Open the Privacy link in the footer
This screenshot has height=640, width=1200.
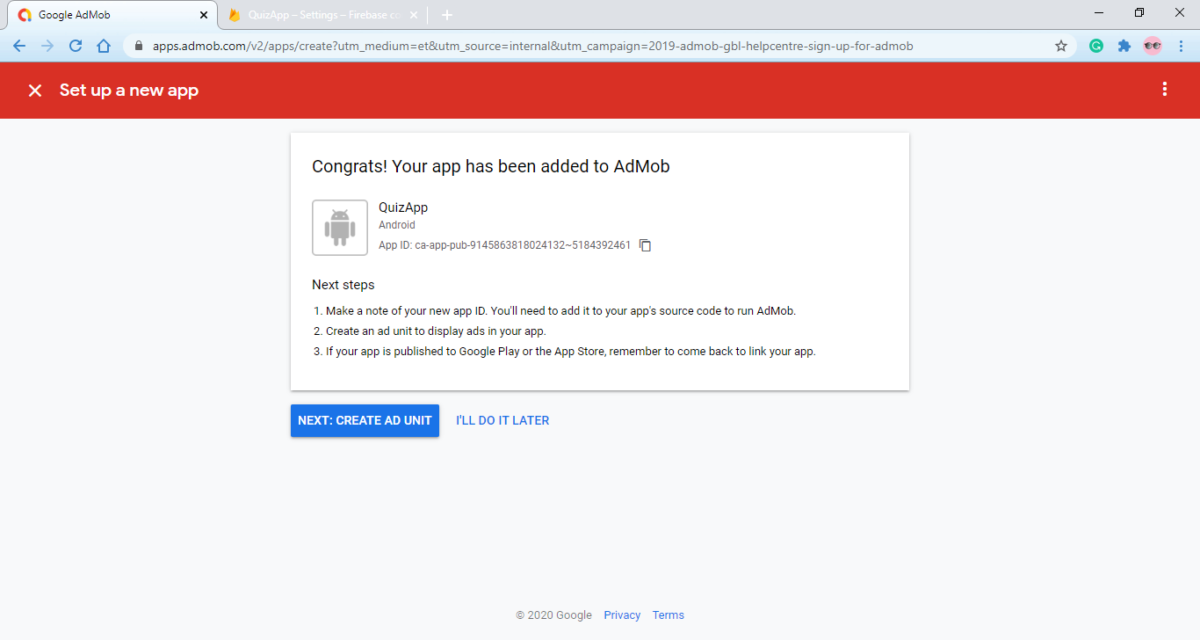622,615
